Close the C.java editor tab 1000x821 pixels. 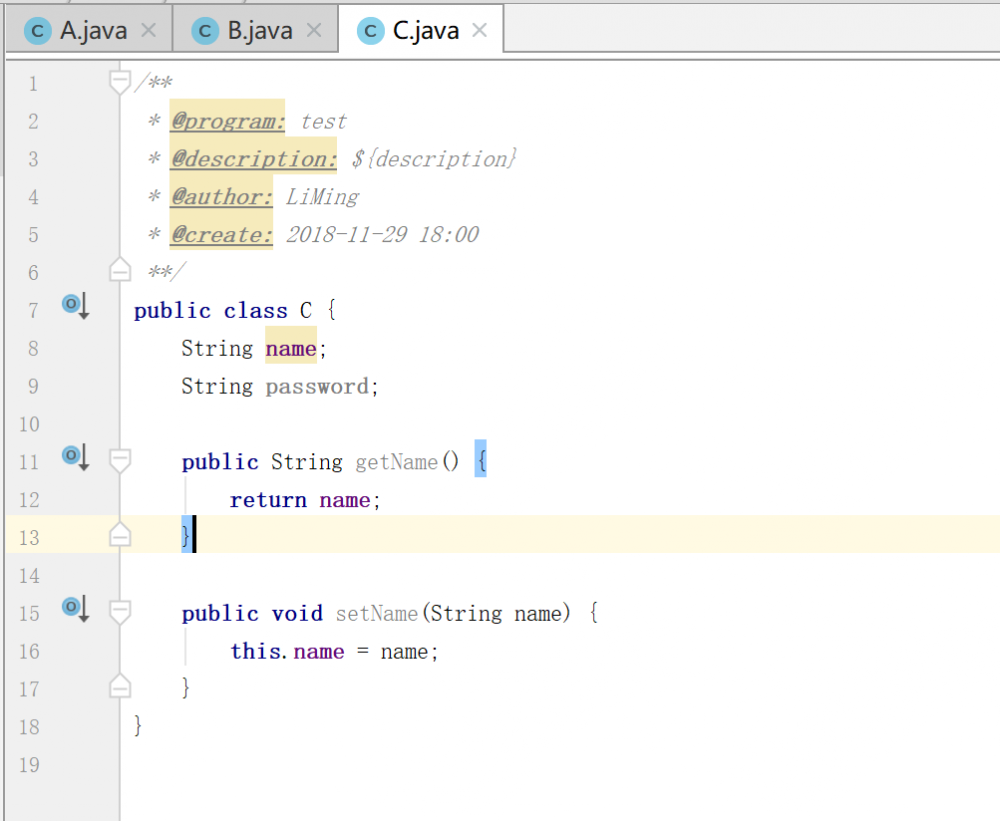[480, 30]
